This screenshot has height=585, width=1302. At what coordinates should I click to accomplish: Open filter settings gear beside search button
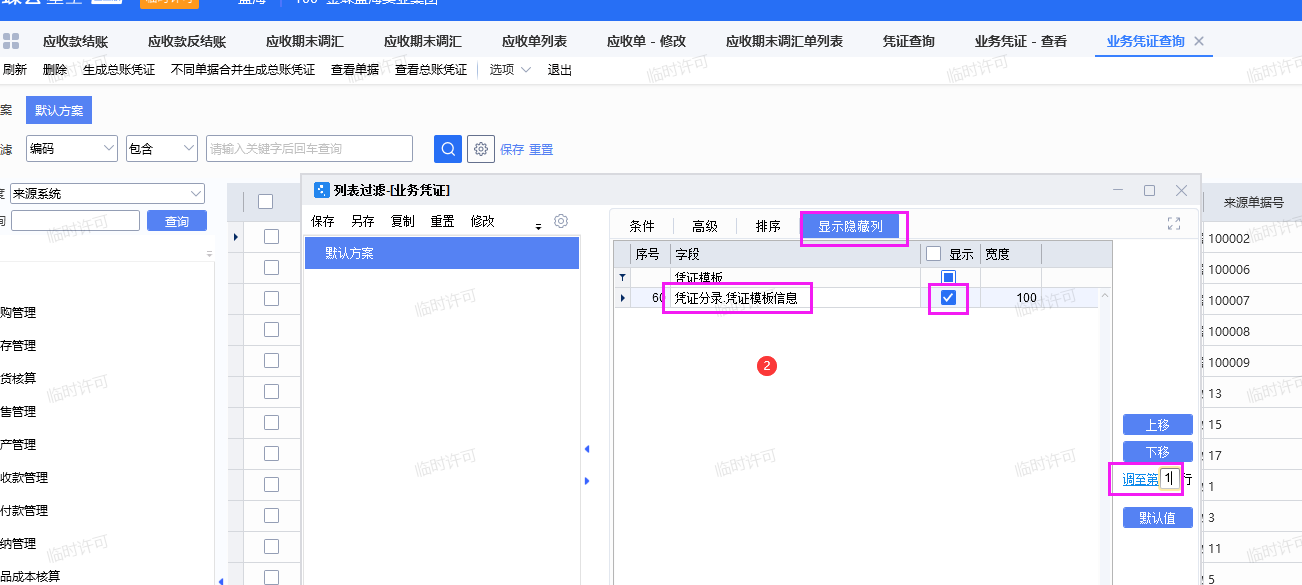pyautogui.click(x=481, y=149)
